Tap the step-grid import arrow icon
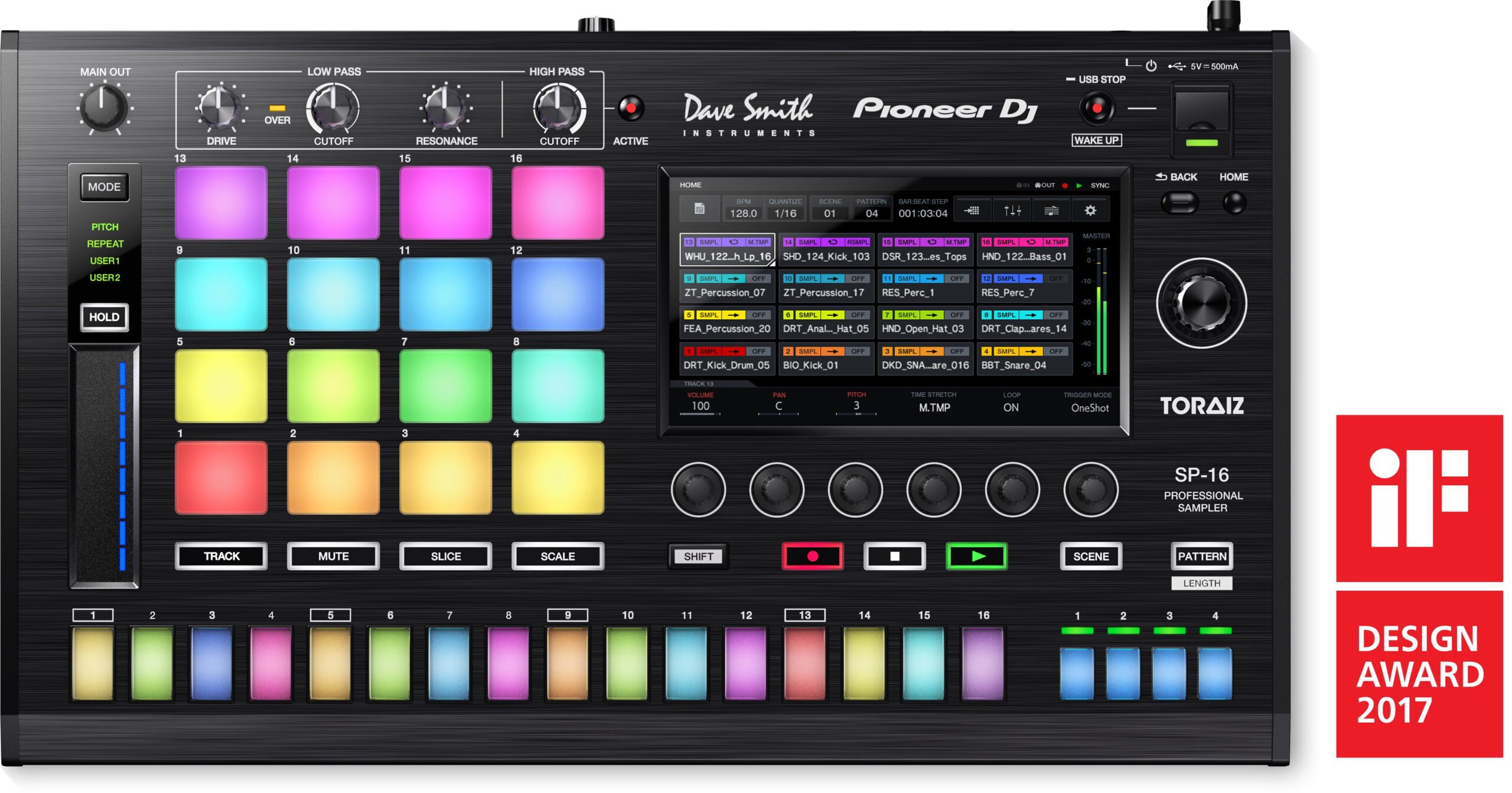 972,210
